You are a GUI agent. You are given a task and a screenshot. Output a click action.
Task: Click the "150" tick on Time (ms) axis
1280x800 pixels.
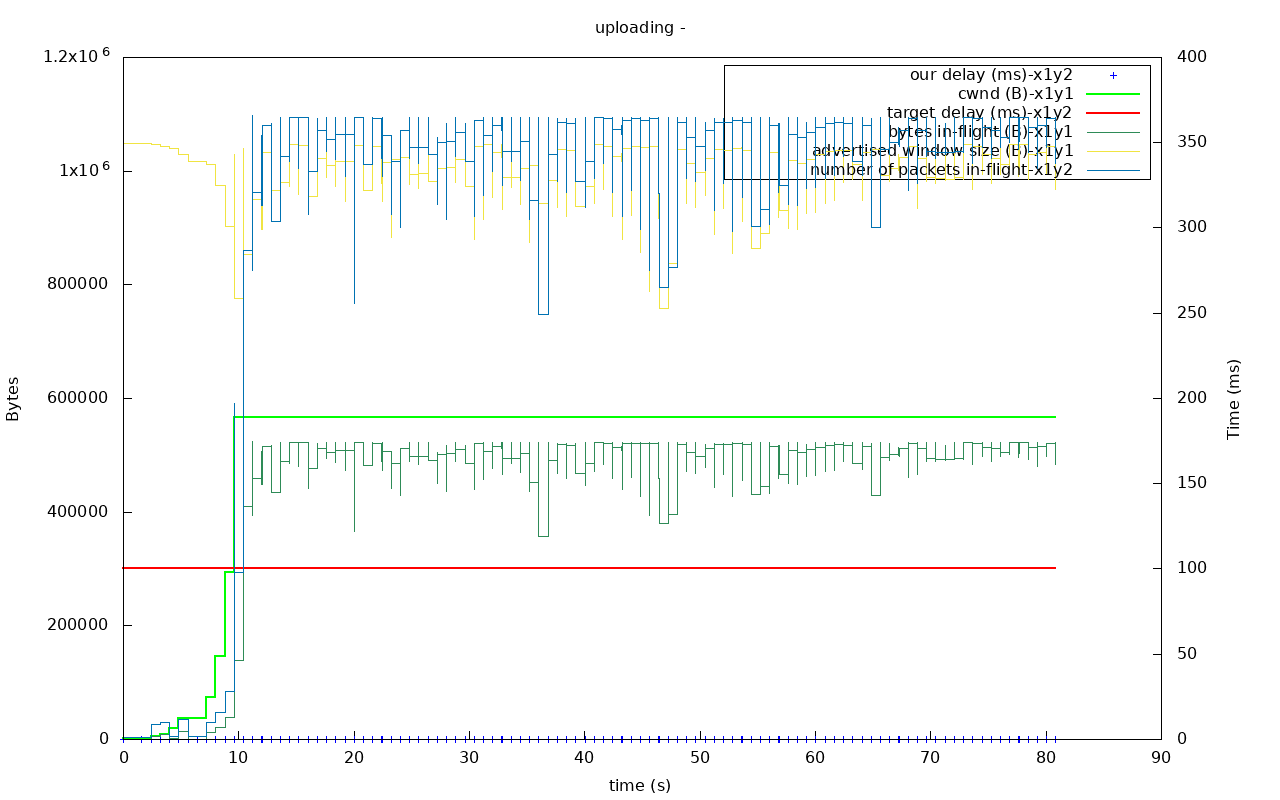1194,483
